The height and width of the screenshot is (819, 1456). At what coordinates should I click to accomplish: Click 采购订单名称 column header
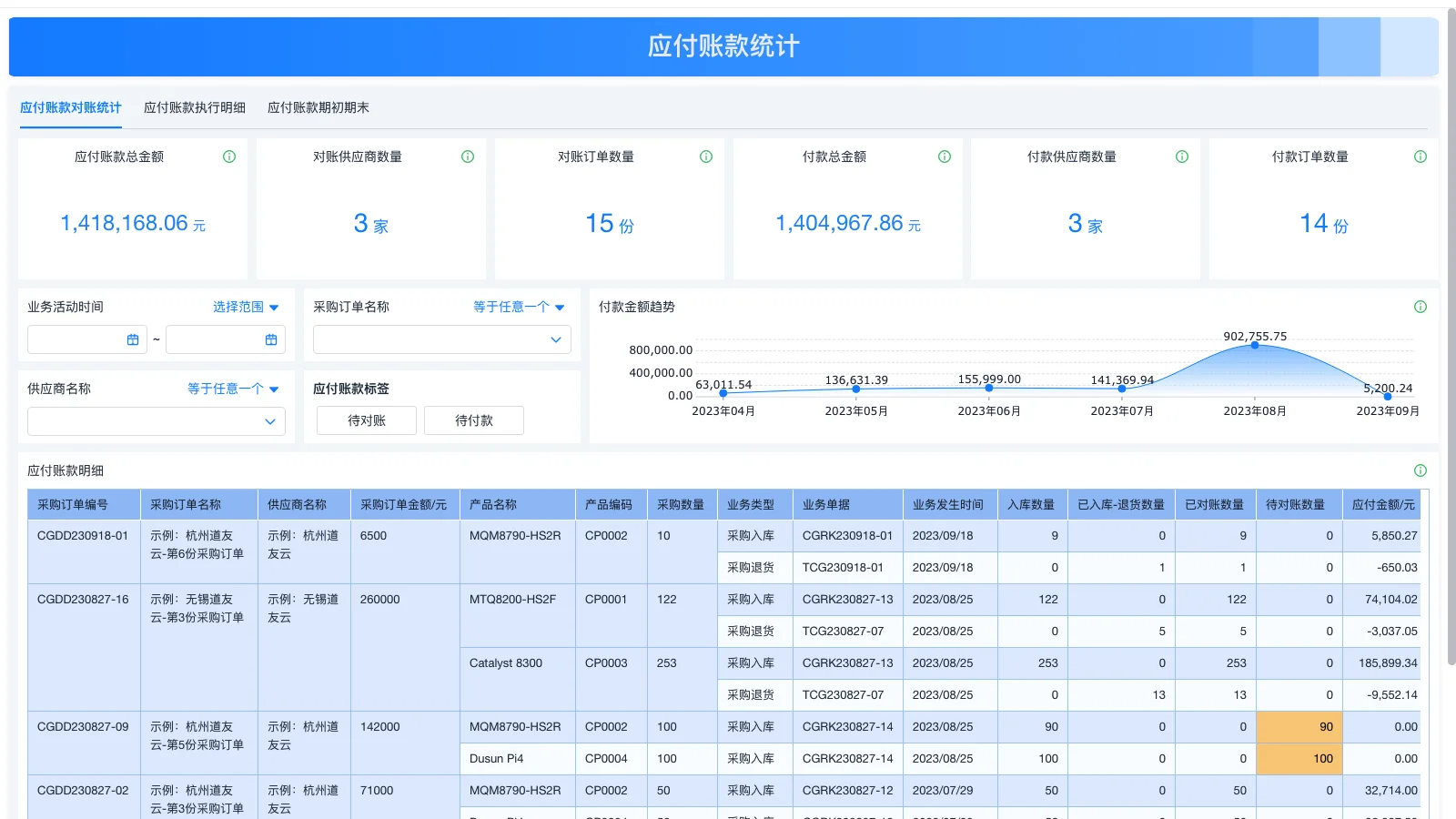[199, 504]
